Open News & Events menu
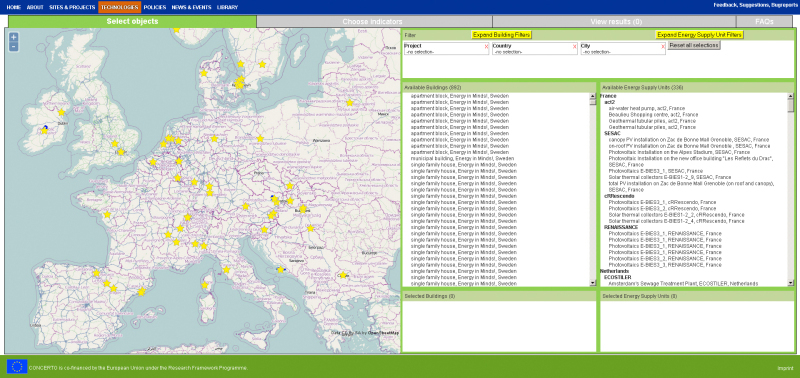 point(191,7)
